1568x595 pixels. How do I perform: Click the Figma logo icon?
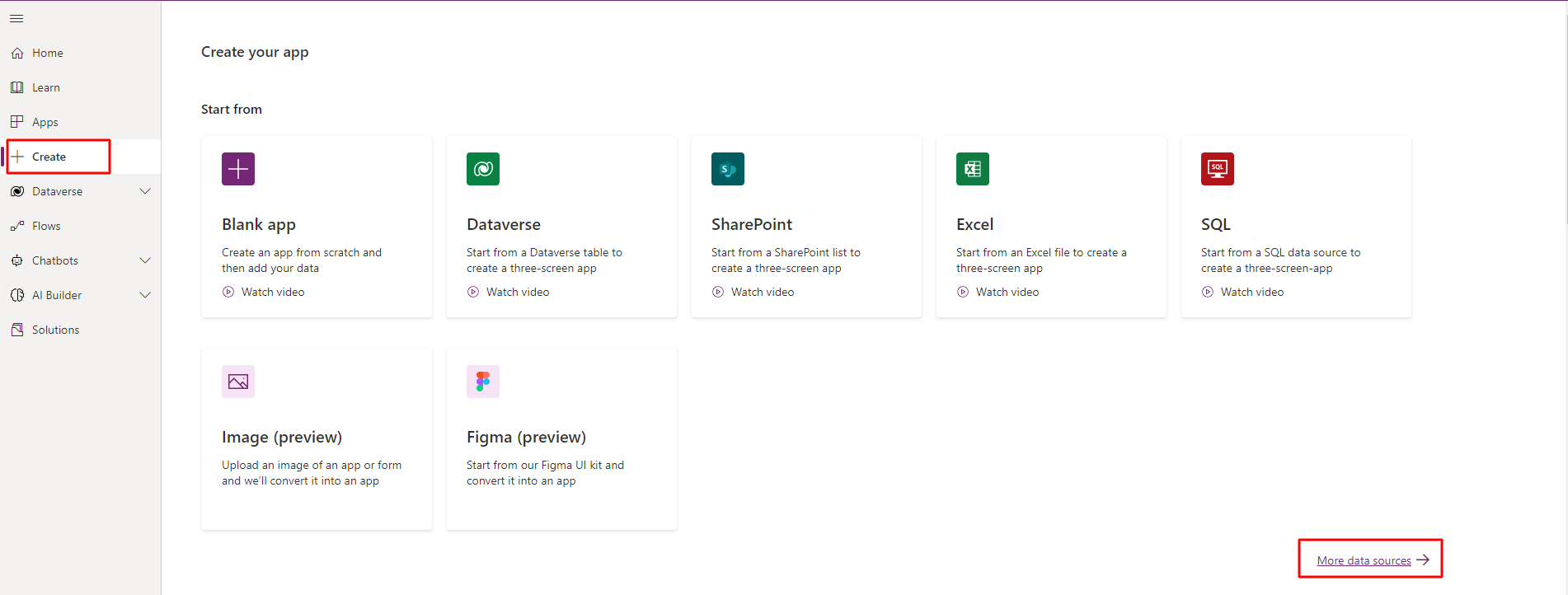pos(483,382)
